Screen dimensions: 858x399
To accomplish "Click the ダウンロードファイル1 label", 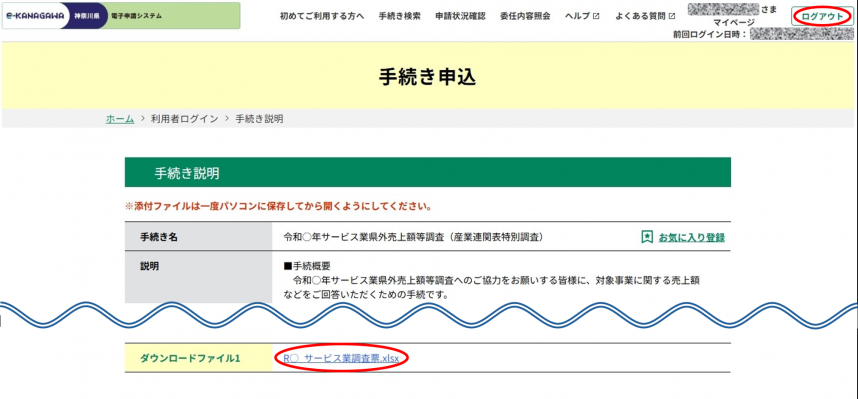I will click(x=190, y=358).
